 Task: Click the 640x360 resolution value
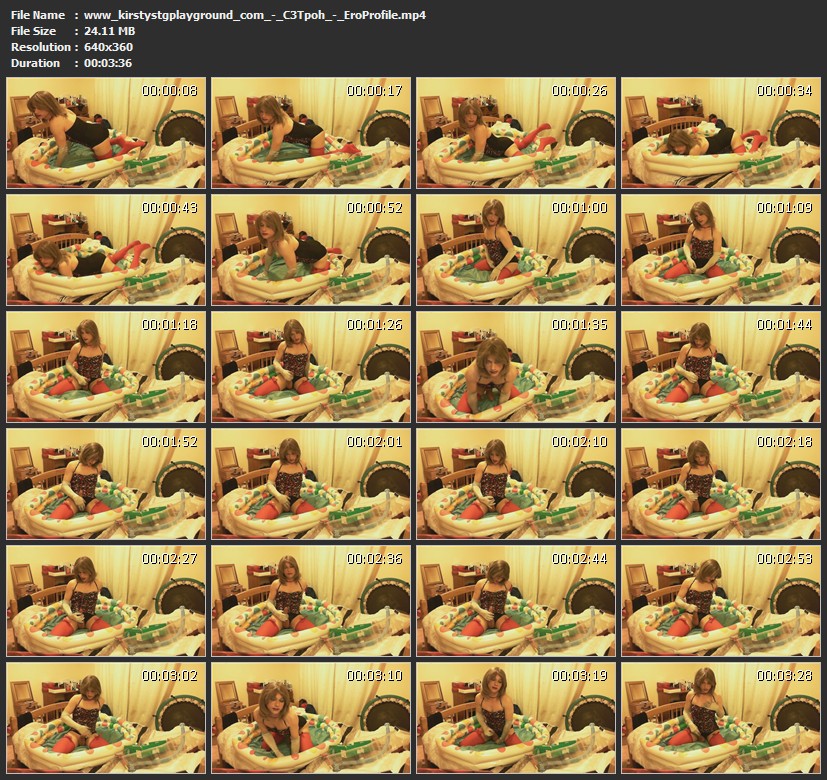(109, 47)
